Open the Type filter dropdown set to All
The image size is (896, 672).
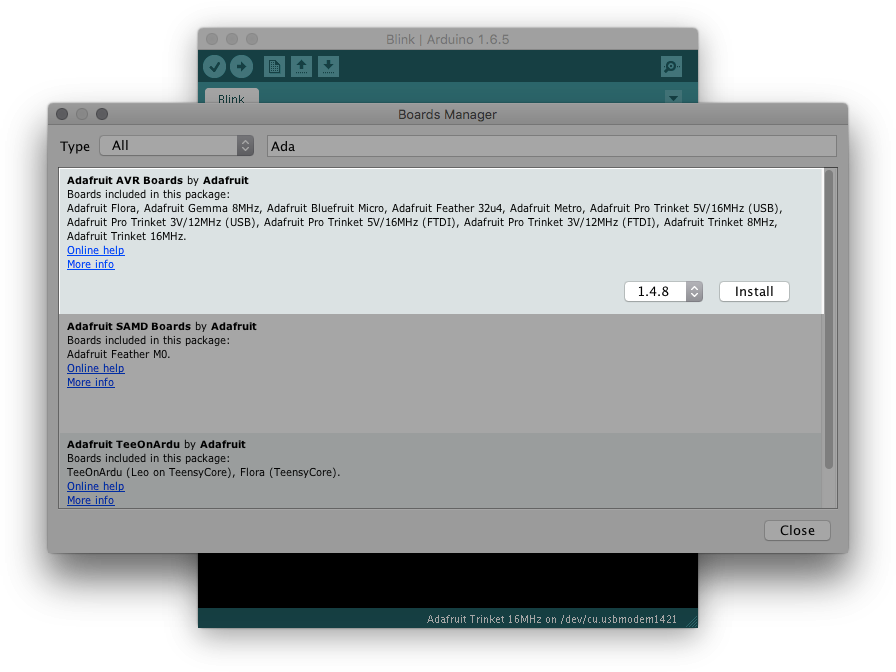tap(177, 146)
